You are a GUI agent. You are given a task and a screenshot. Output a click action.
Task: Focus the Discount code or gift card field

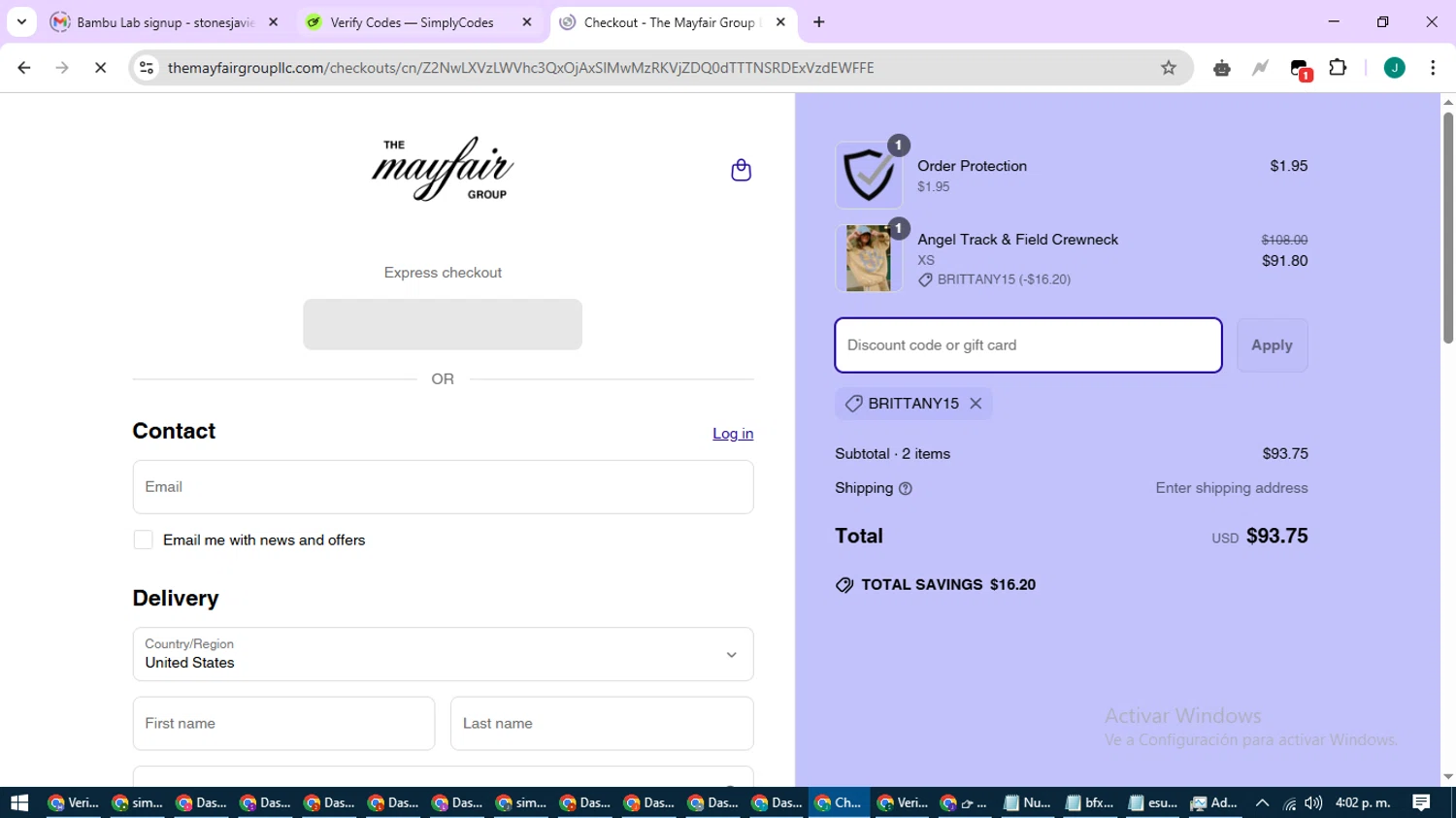(1028, 345)
